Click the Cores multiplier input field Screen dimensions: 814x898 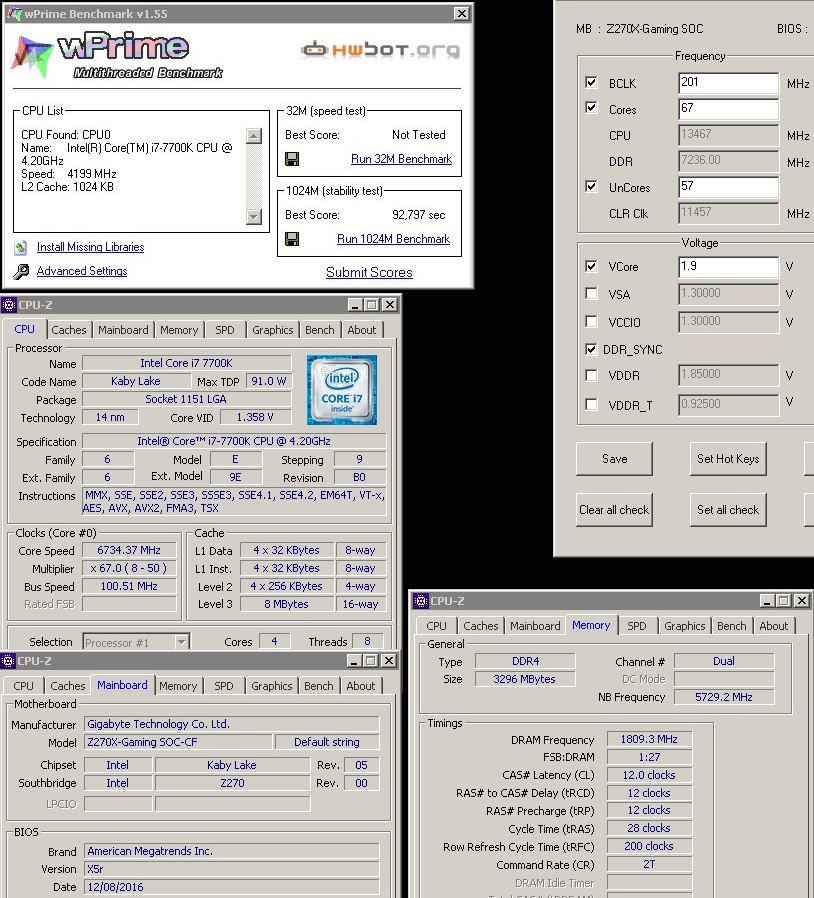pyautogui.click(x=728, y=109)
